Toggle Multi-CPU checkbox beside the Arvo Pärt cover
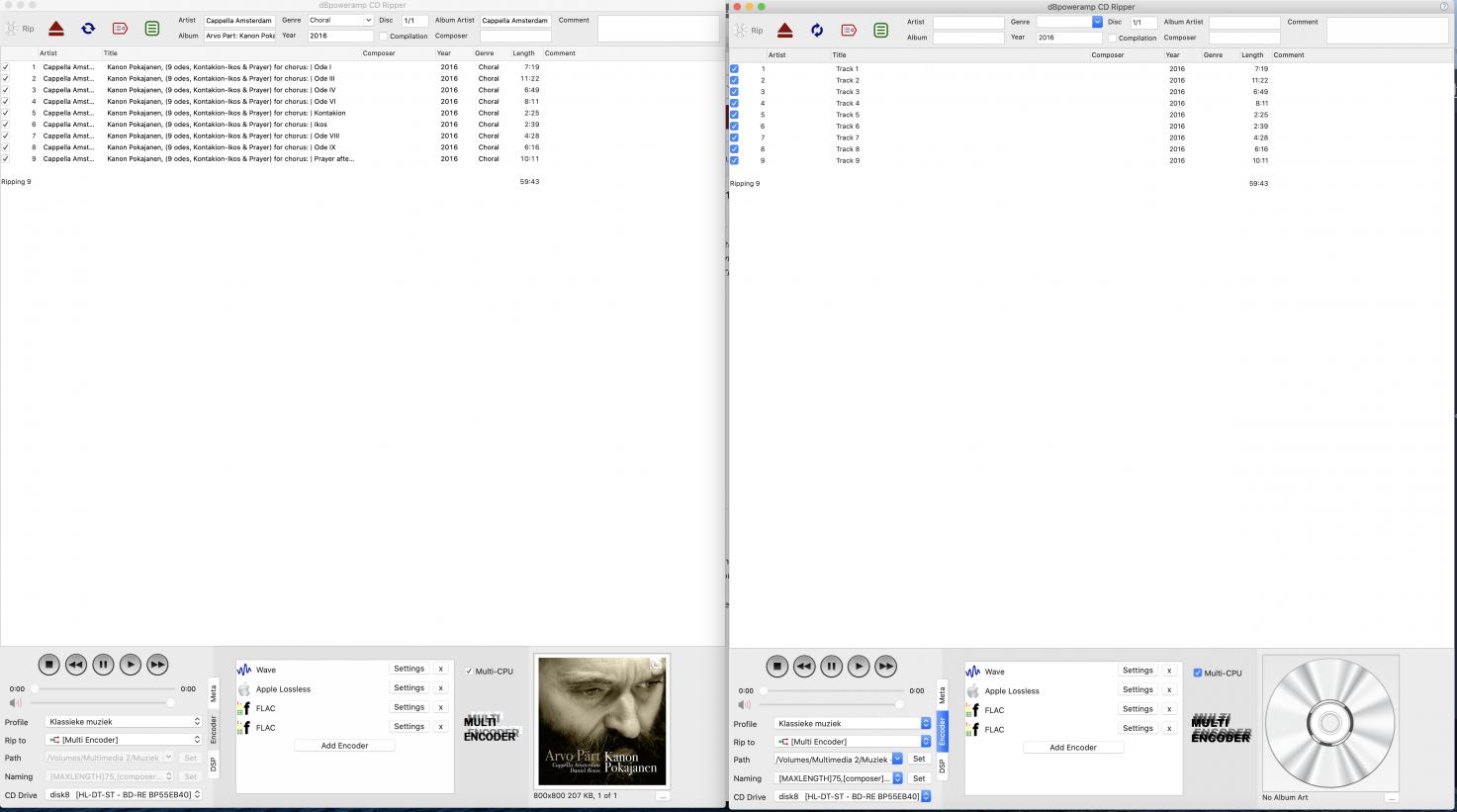The image size is (1457, 812). (x=469, y=672)
